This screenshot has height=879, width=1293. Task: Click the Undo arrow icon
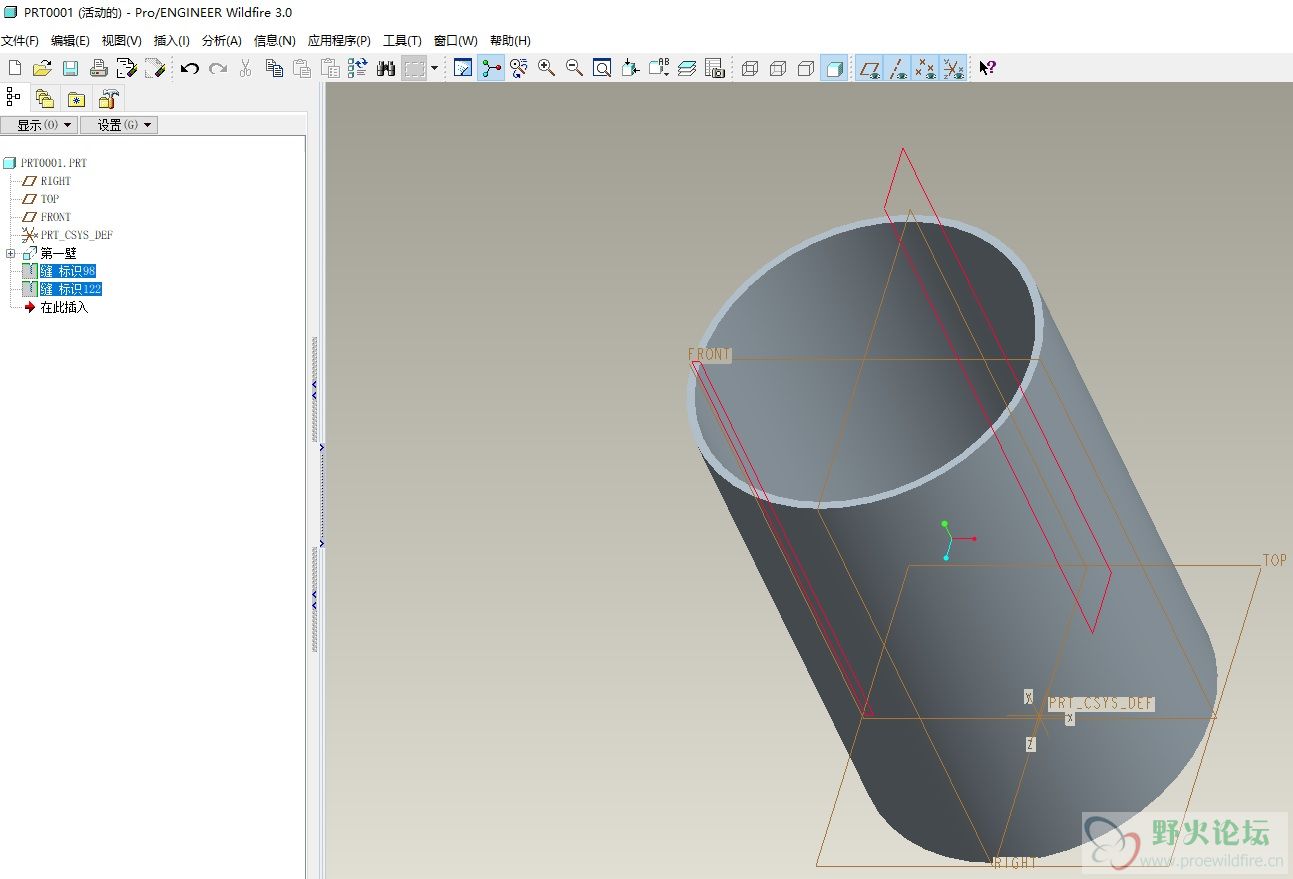tap(190, 68)
